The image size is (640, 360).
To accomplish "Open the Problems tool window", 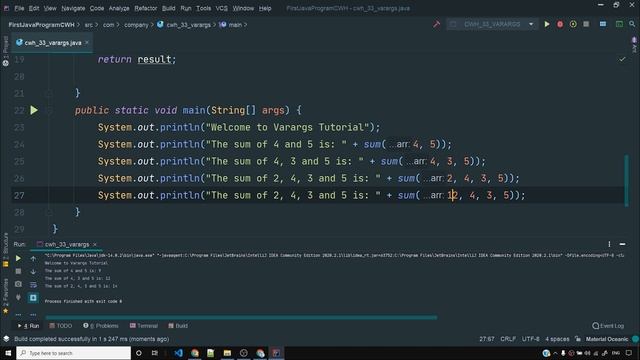I will coord(101,326).
